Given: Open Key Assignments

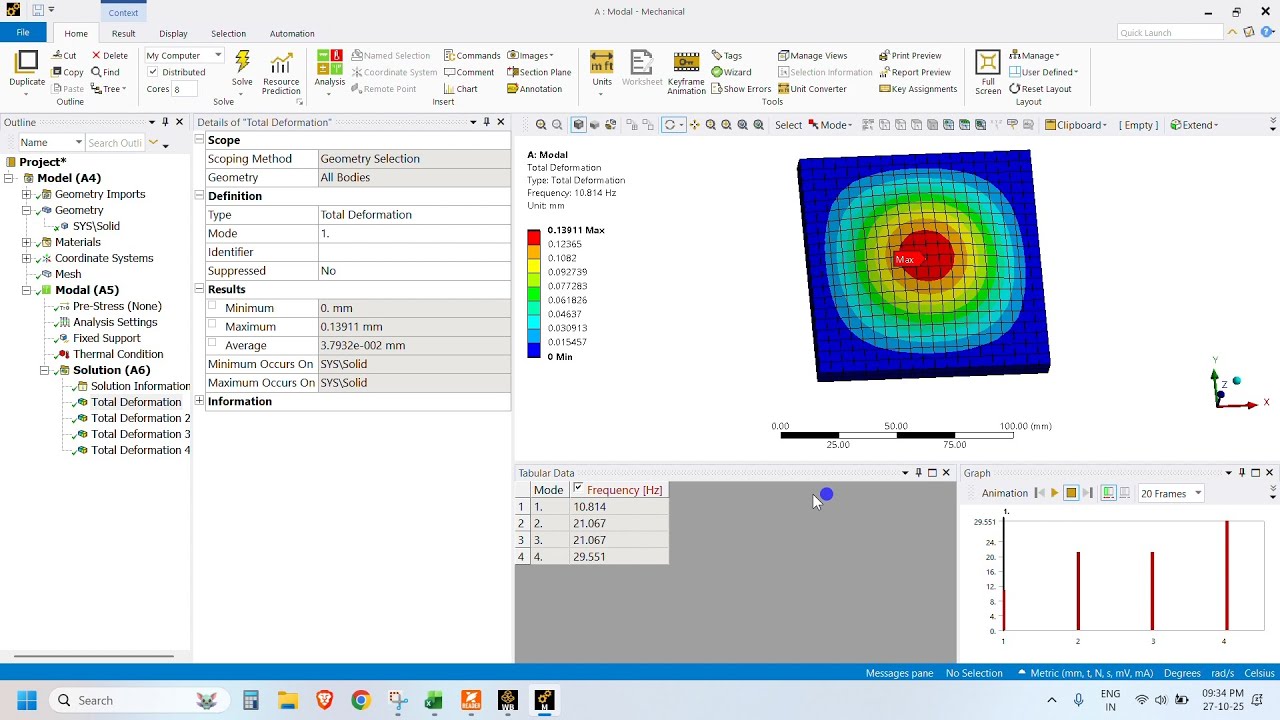Looking at the screenshot, I should point(918,89).
